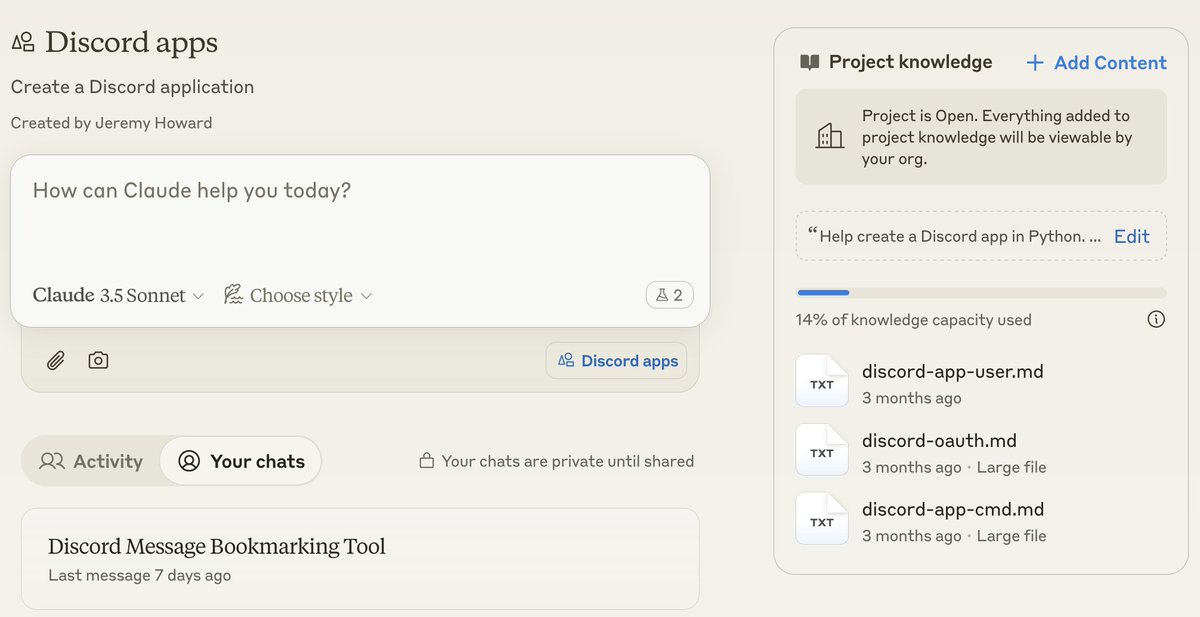Open the discord-oauth.md file name
The image size is (1200, 617).
pos(939,441)
